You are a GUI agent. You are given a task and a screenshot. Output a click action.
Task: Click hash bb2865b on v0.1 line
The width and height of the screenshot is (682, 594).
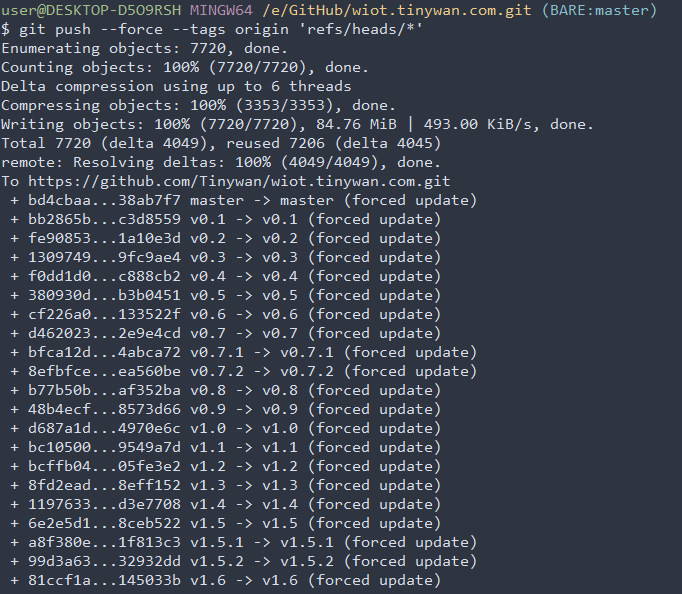point(60,219)
